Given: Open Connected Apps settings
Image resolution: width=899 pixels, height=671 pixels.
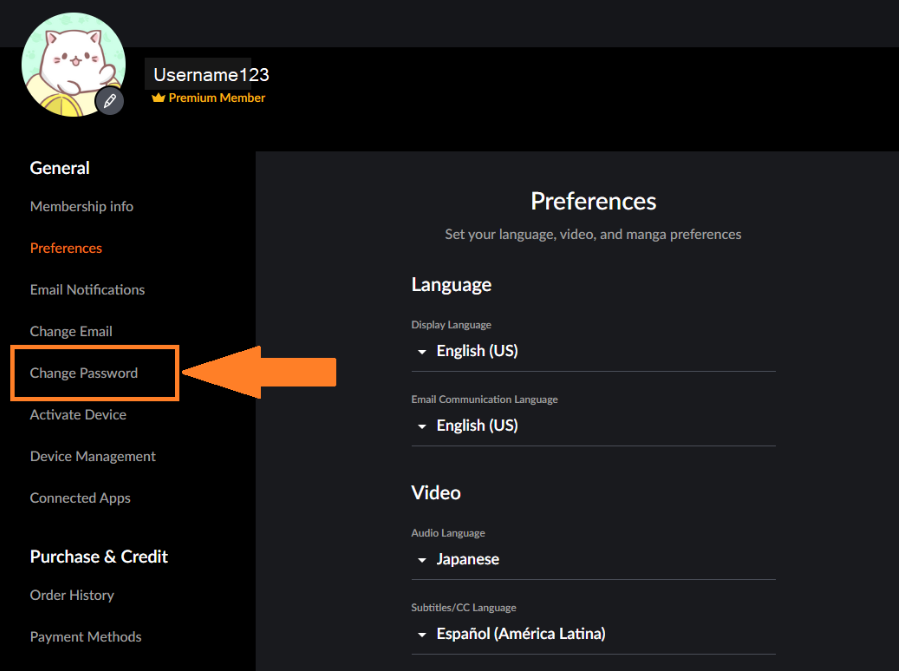Looking at the screenshot, I should point(80,498).
